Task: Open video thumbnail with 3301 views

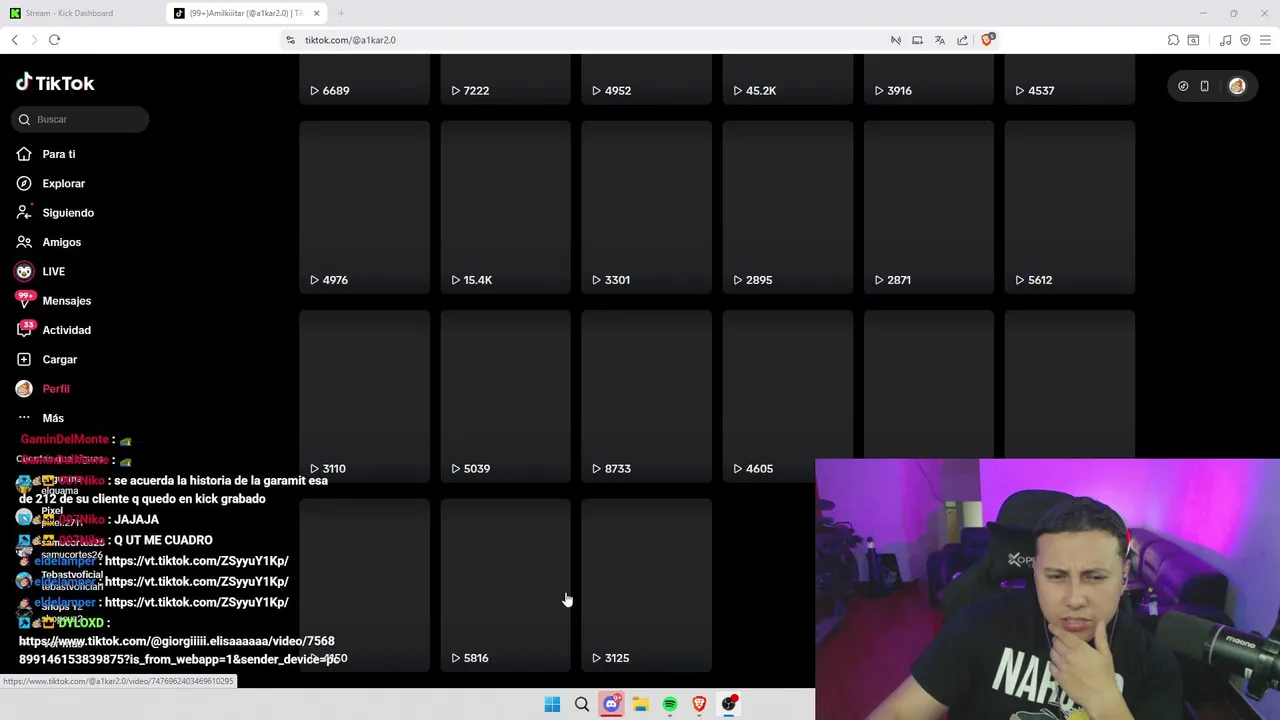Action: (x=646, y=207)
